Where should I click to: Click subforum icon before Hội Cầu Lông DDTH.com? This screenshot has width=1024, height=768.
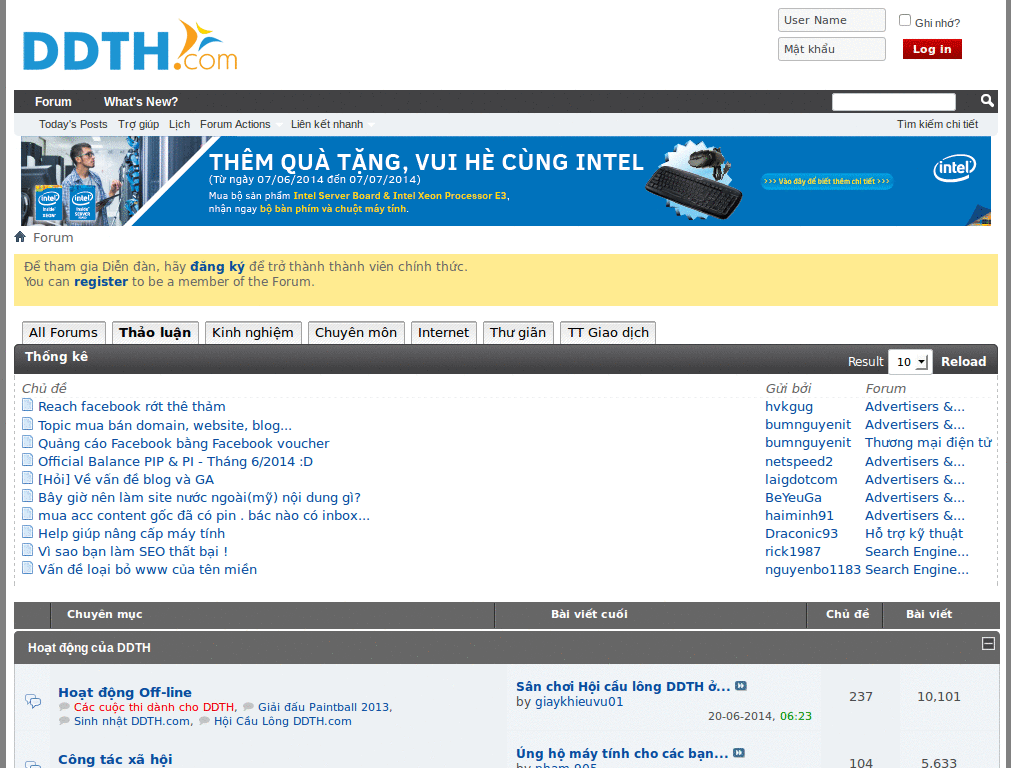(x=204, y=721)
